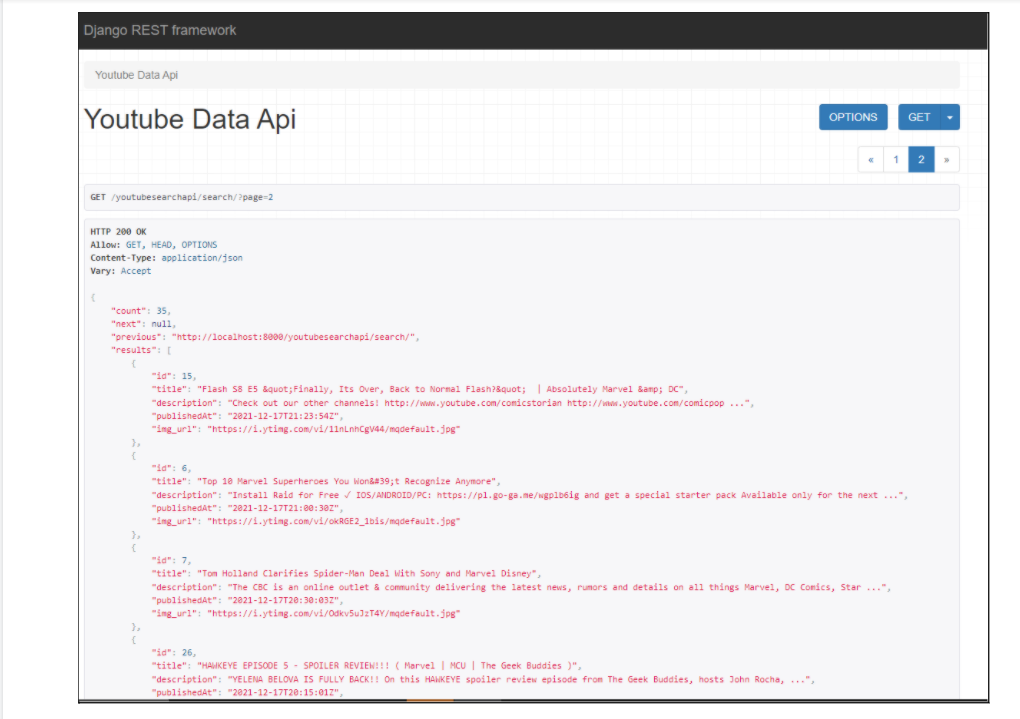Click the request path /youtubesearchapi/search/?page=2
Image resolution: width=1020 pixels, height=719 pixels.
[x=192, y=197]
